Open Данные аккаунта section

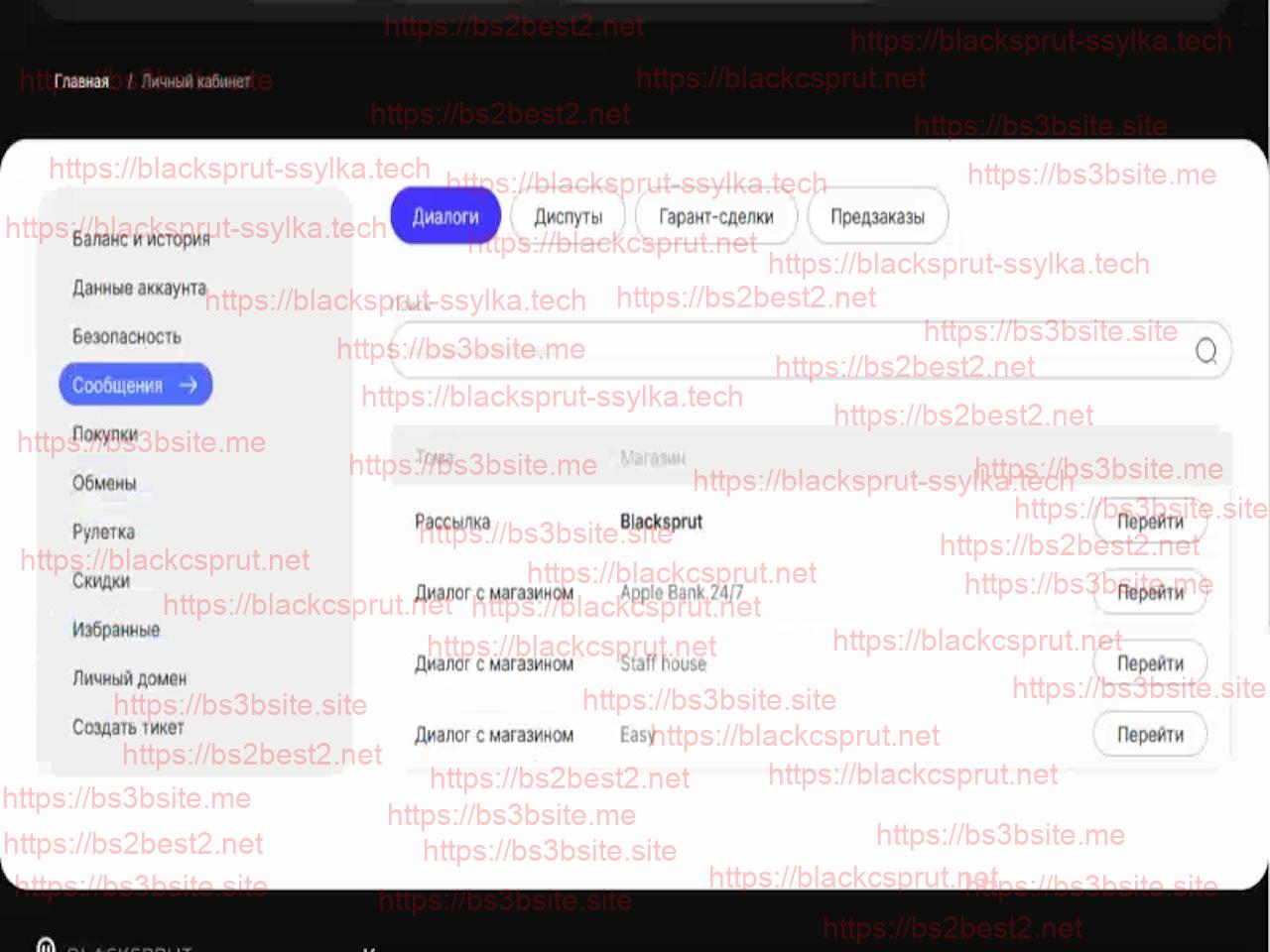click(x=139, y=288)
